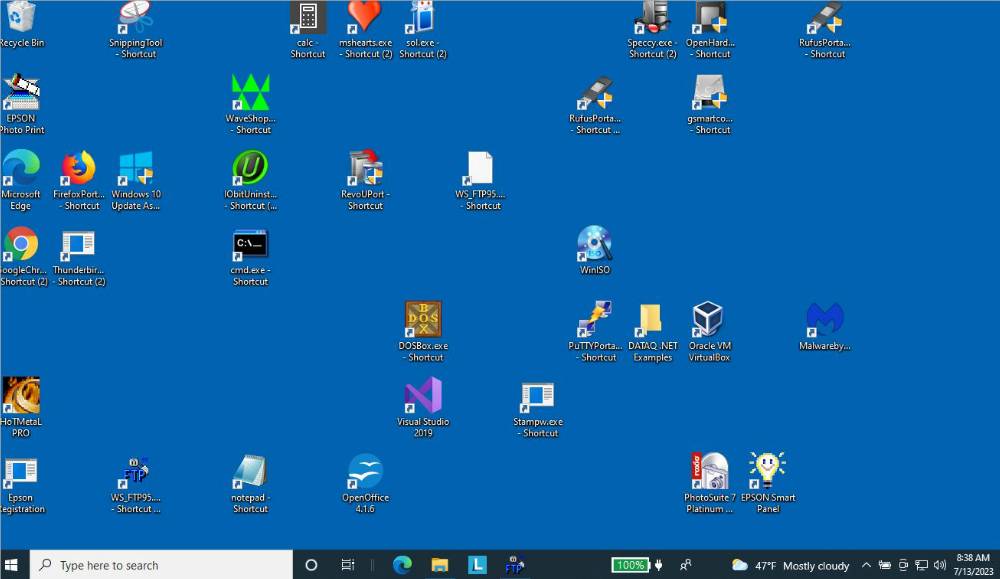Select the RufusPorta shortcut in top-right corner
Screen dimensions: 1000x579
[x=825, y=29]
